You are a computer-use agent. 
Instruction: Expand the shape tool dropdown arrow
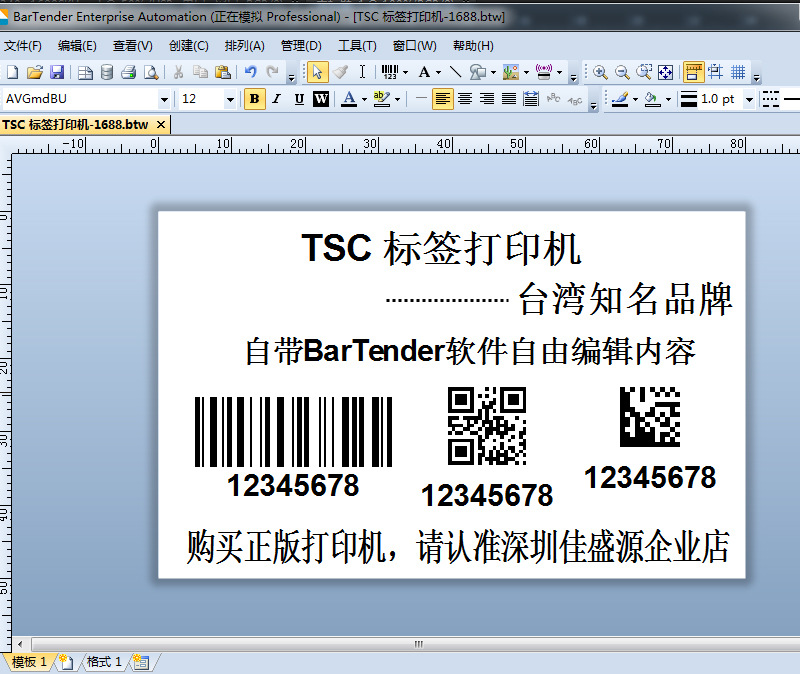[493, 72]
